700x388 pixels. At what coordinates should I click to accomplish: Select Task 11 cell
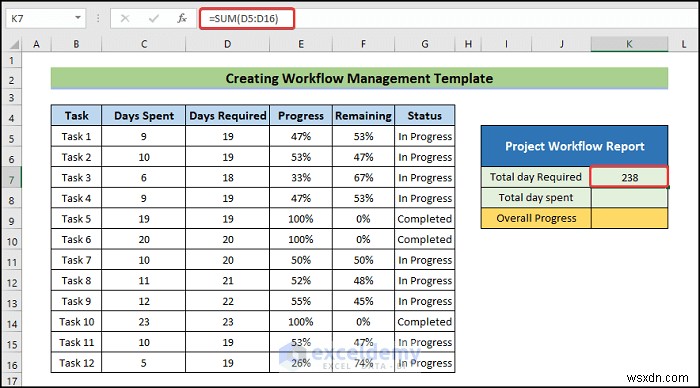click(x=76, y=342)
